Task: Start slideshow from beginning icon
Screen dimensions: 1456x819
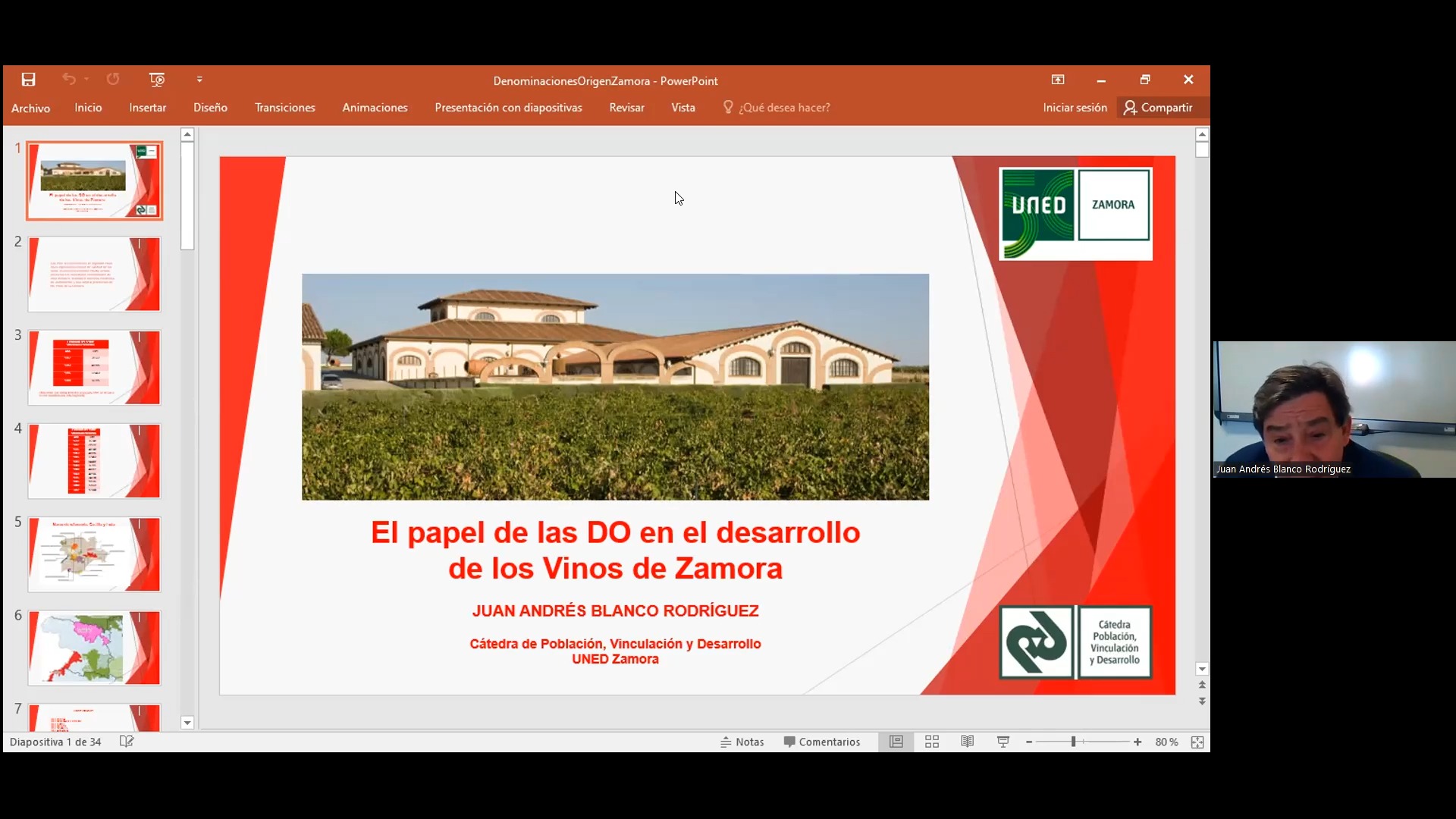Action: click(x=157, y=80)
